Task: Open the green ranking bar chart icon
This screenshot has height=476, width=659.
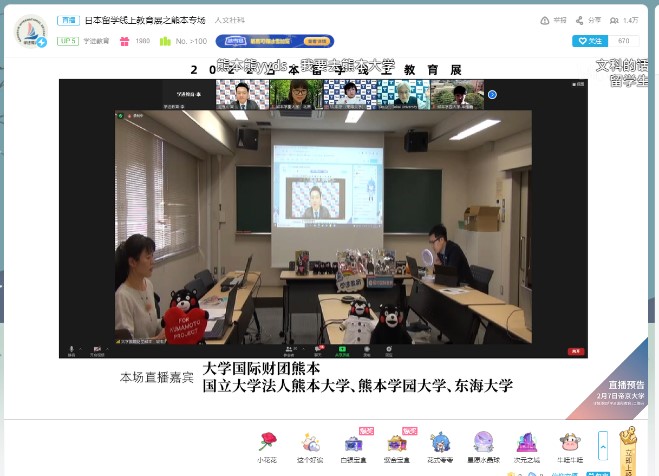Action: pyautogui.click(x=165, y=41)
